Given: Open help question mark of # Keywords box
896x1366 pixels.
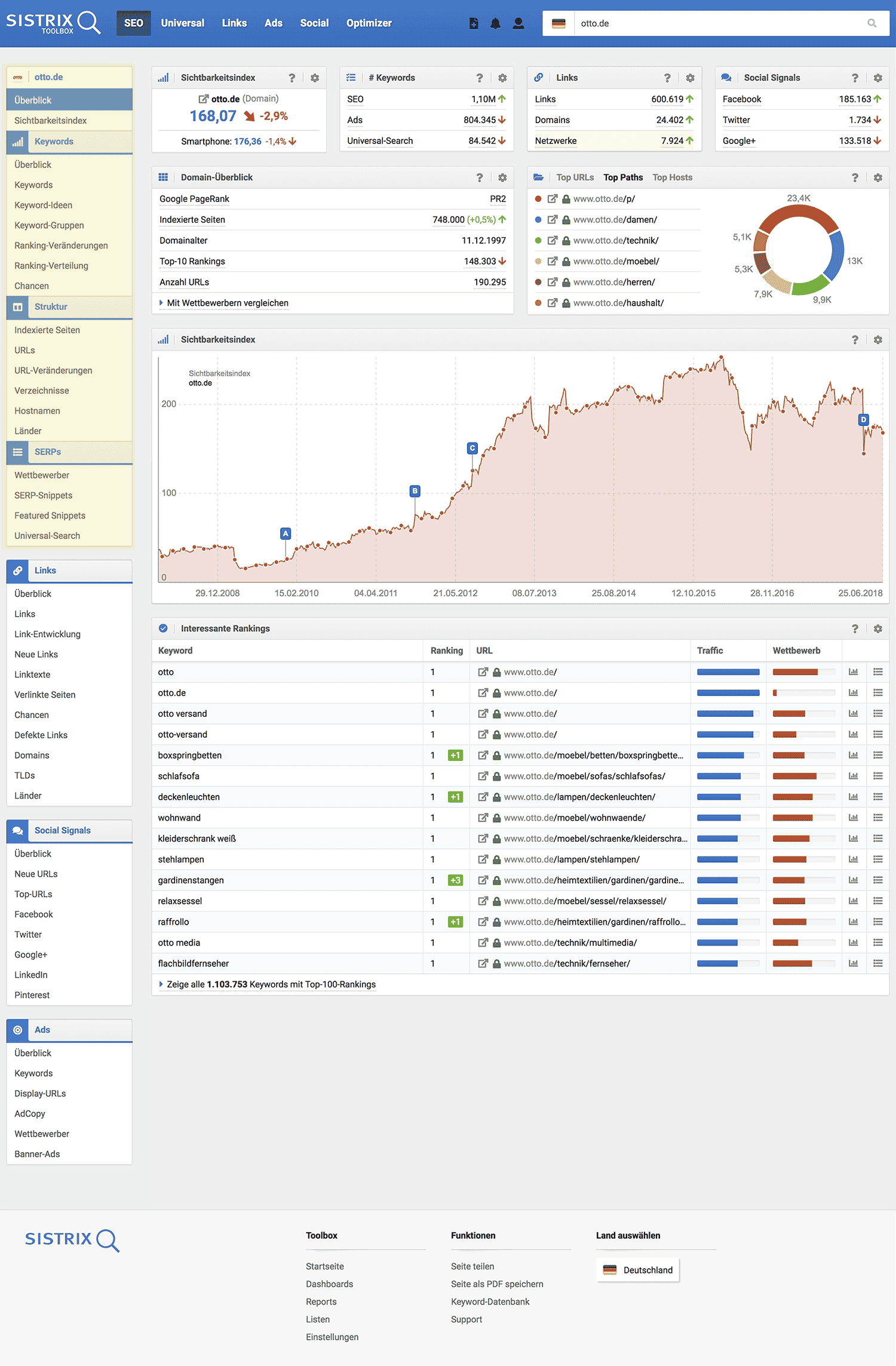Looking at the screenshot, I should click(x=479, y=78).
